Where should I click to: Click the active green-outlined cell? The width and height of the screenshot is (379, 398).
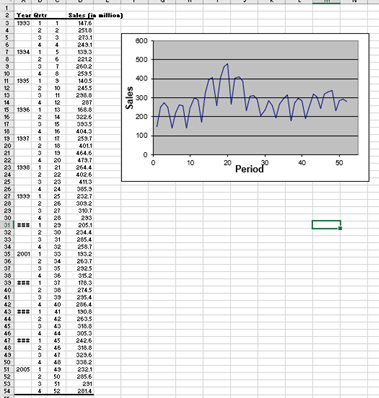point(326,225)
